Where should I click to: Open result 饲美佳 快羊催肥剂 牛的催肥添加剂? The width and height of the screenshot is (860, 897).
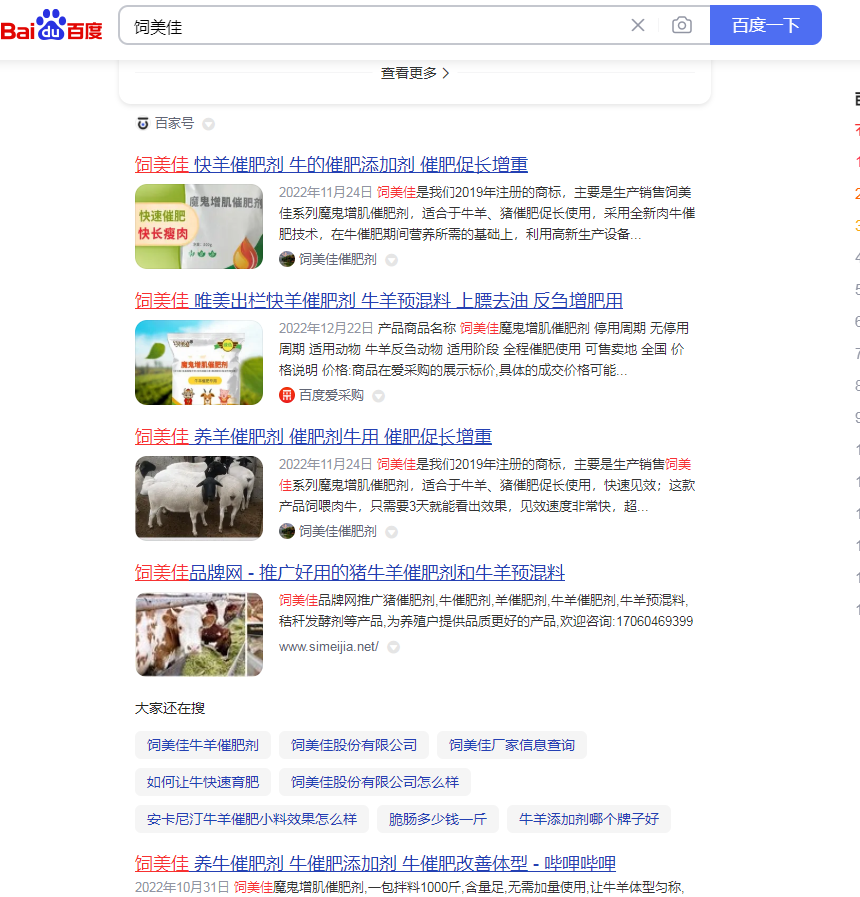(331, 165)
